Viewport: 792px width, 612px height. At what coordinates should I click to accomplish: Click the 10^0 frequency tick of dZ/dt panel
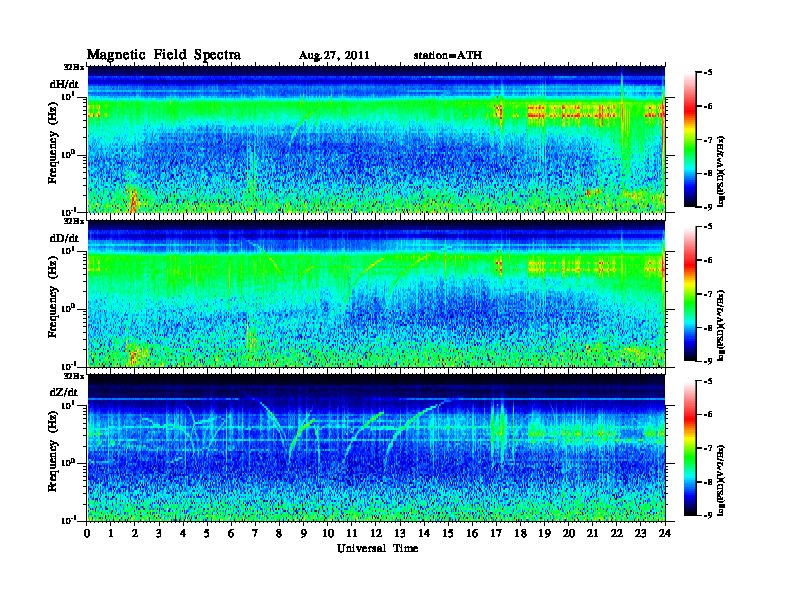[68, 462]
